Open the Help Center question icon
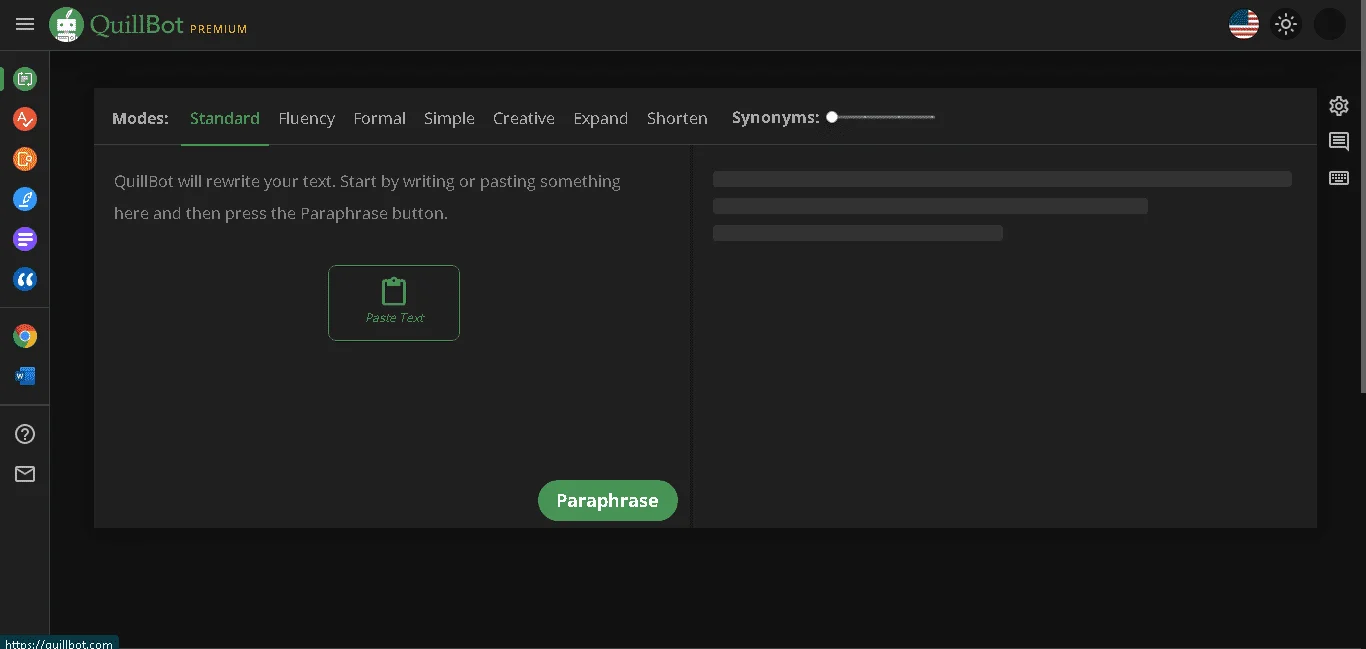The image size is (1366, 649). [x=25, y=434]
